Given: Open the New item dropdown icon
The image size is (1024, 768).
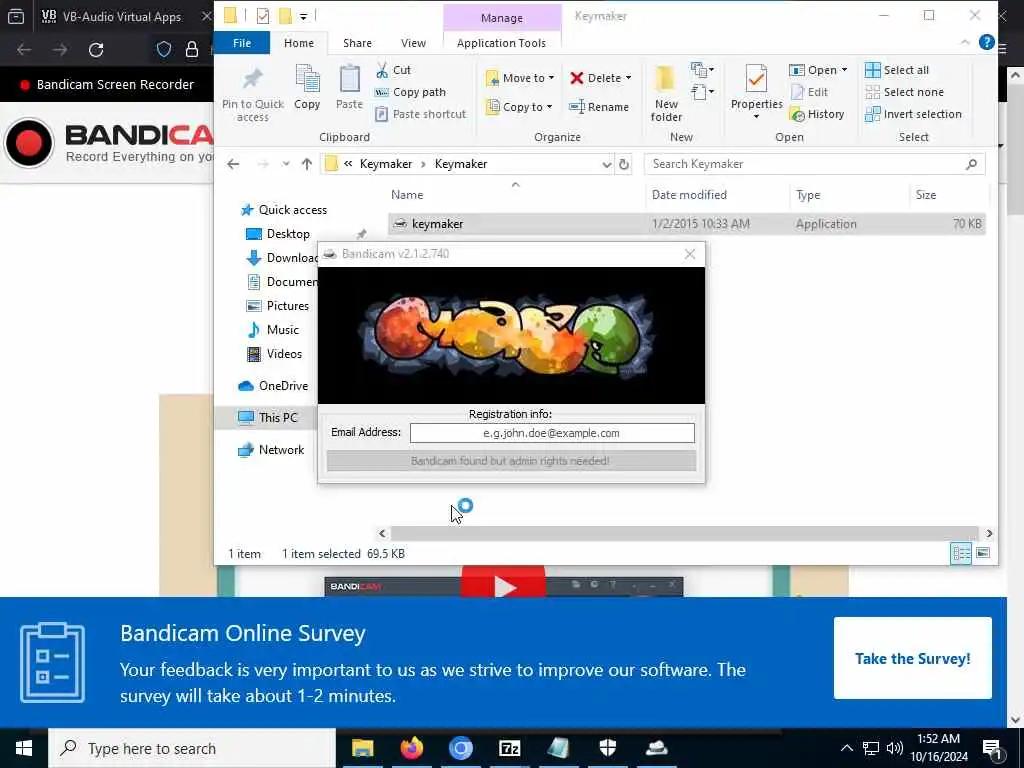Looking at the screenshot, I should coord(702,69).
